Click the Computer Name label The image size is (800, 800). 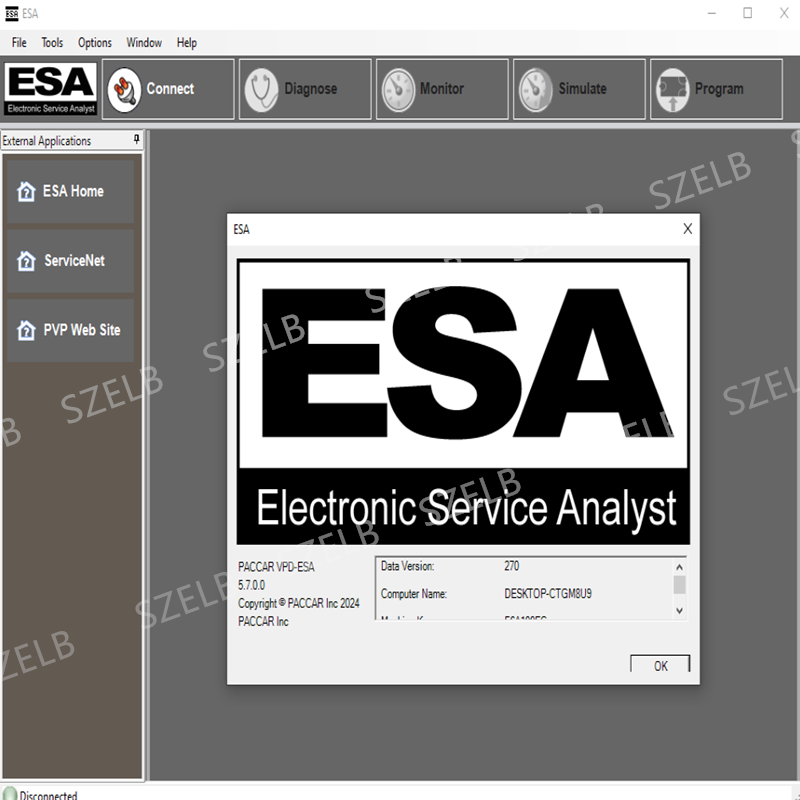pos(414,594)
